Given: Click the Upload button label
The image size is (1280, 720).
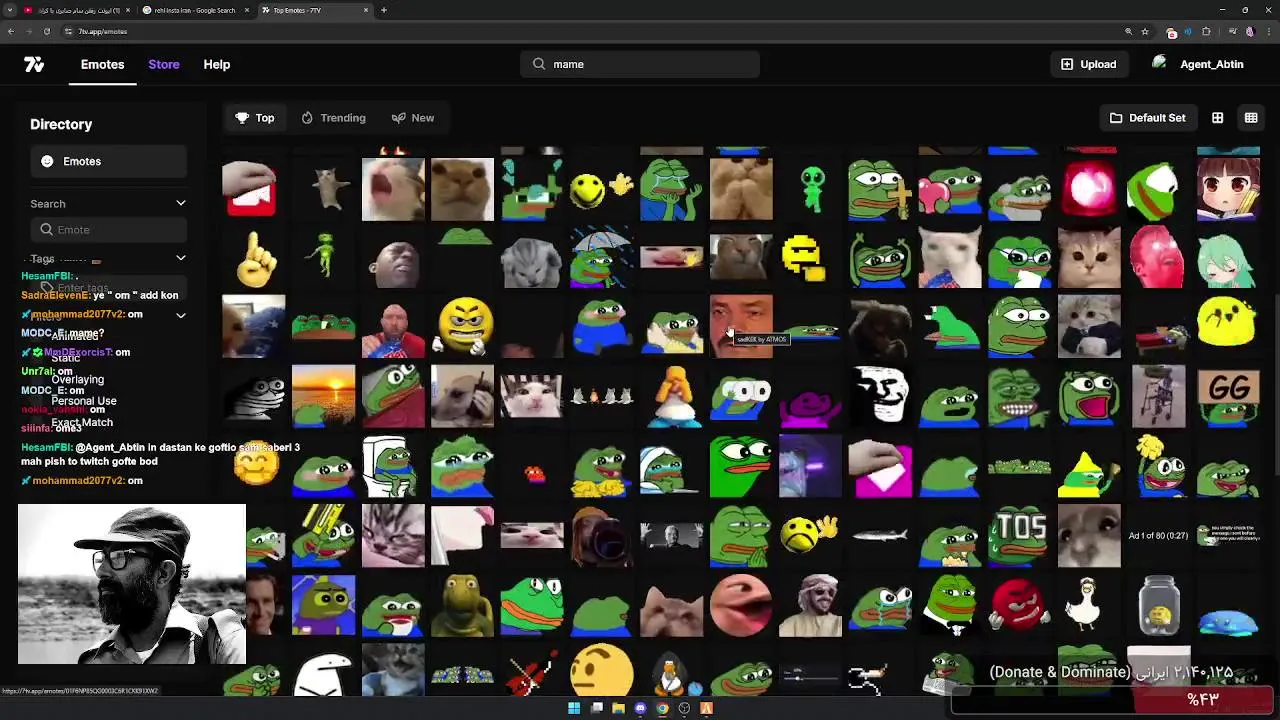Looking at the screenshot, I should [x=1098, y=64].
